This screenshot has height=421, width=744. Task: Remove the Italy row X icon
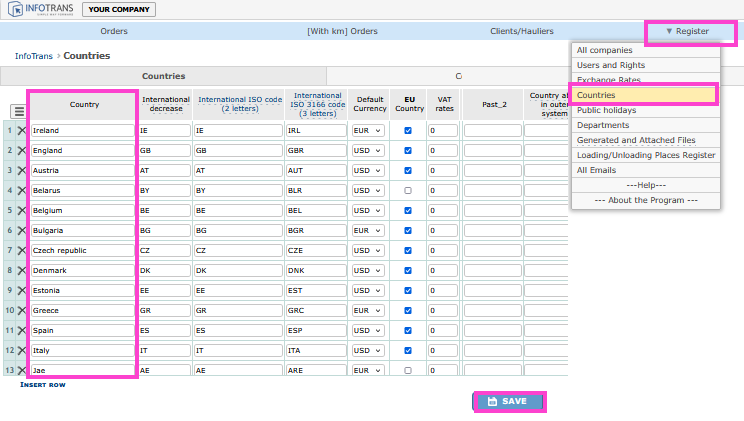point(21,350)
